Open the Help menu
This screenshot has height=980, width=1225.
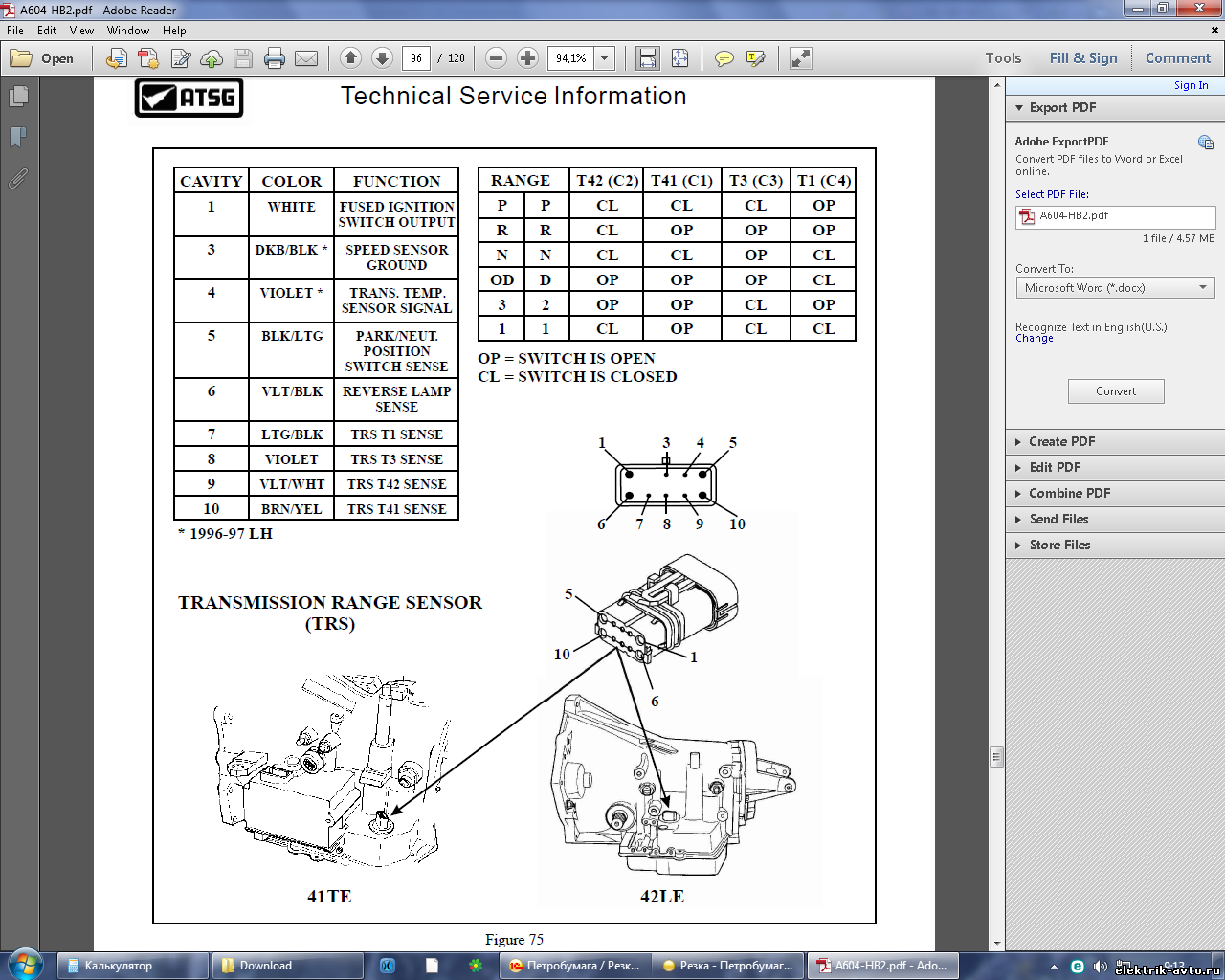click(174, 31)
